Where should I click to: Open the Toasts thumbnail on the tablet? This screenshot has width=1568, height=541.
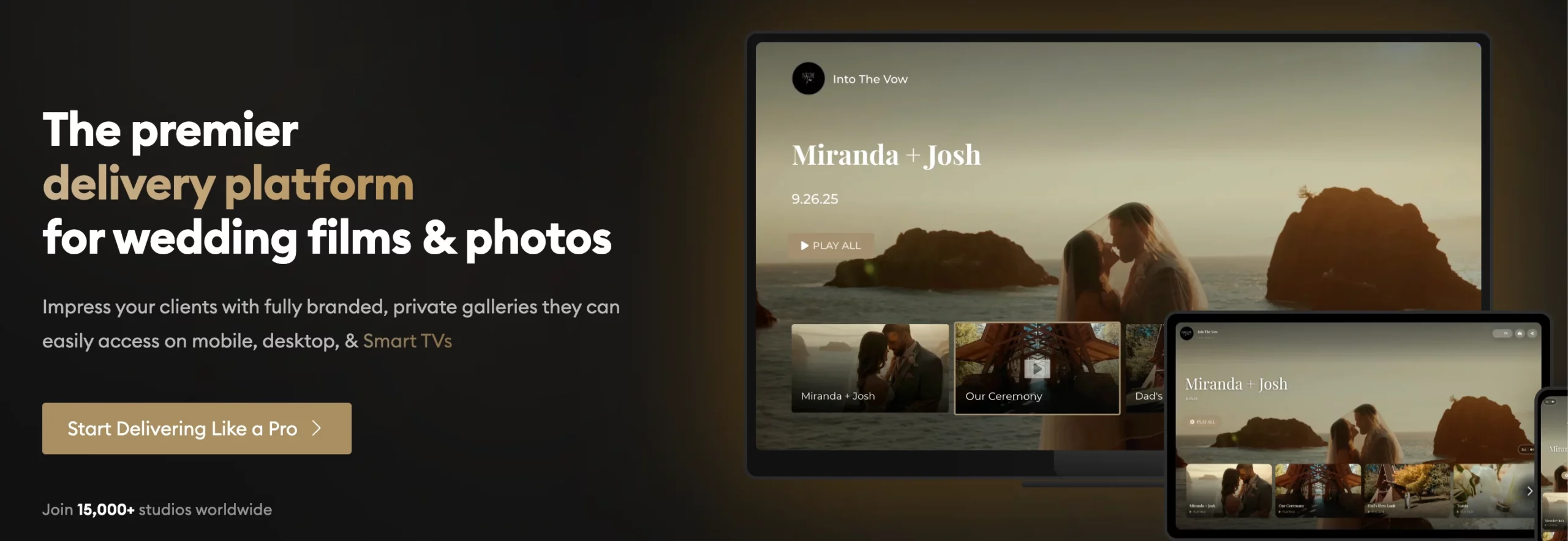(x=1493, y=491)
